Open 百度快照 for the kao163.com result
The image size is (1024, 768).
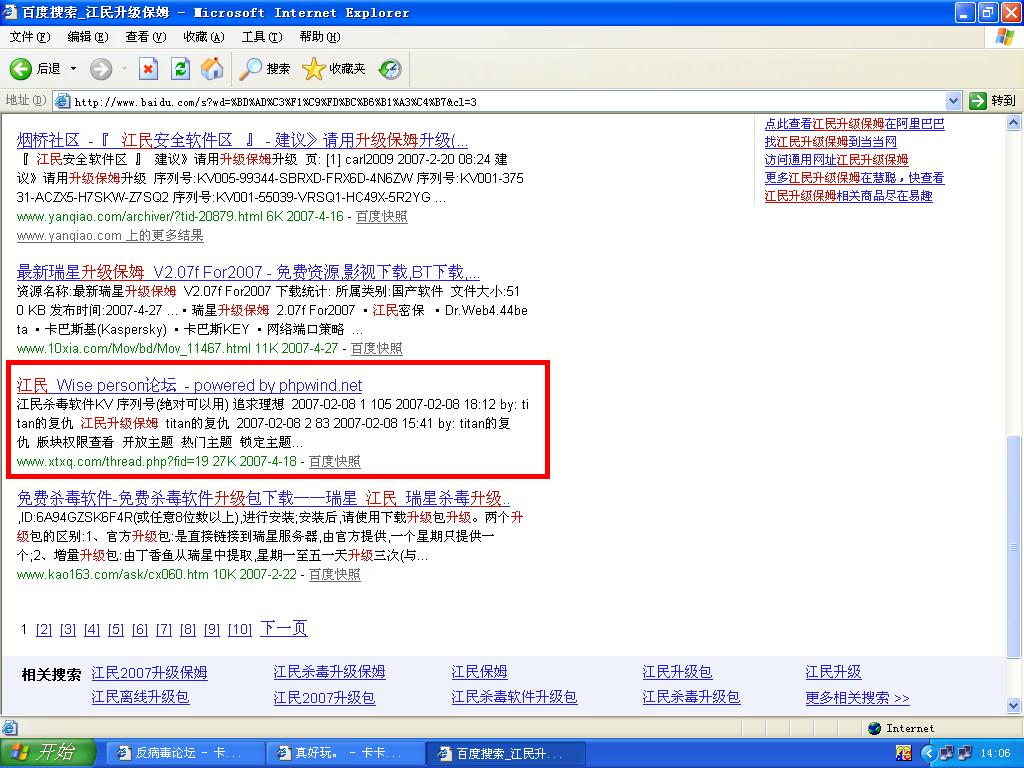point(334,574)
